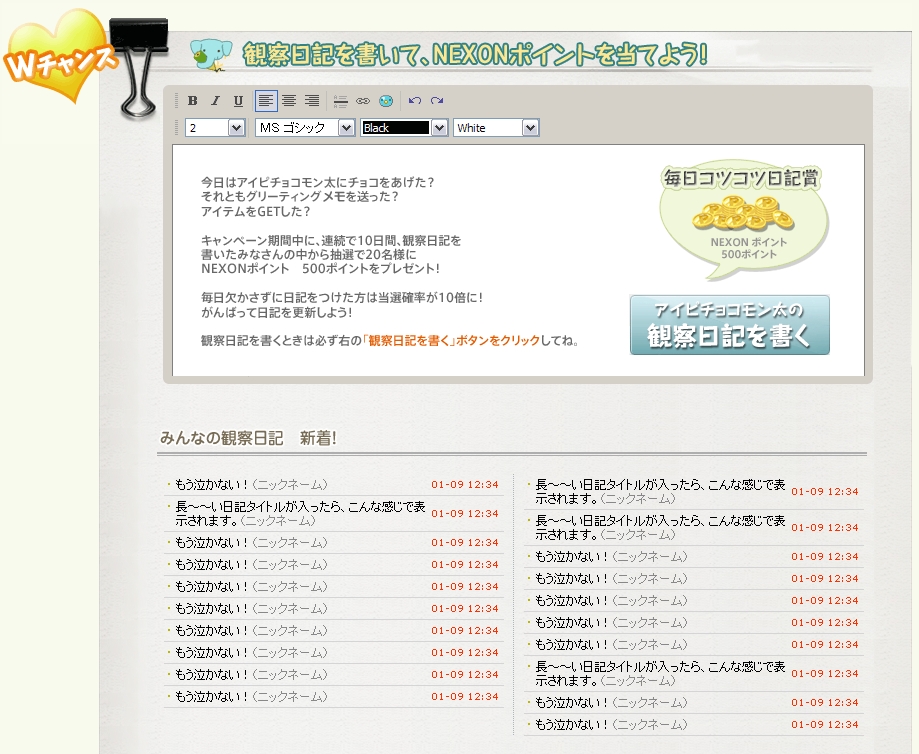Open the White background color dropdown

tap(496, 128)
